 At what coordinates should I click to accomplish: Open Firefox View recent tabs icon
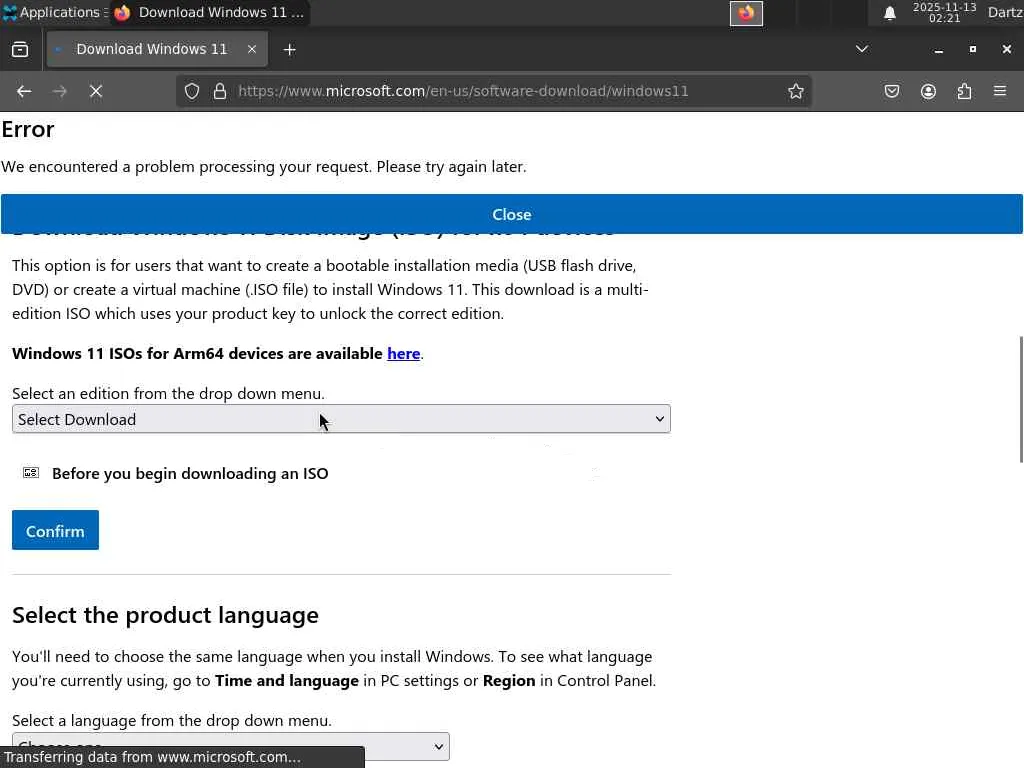pyautogui.click(x=20, y=50)
